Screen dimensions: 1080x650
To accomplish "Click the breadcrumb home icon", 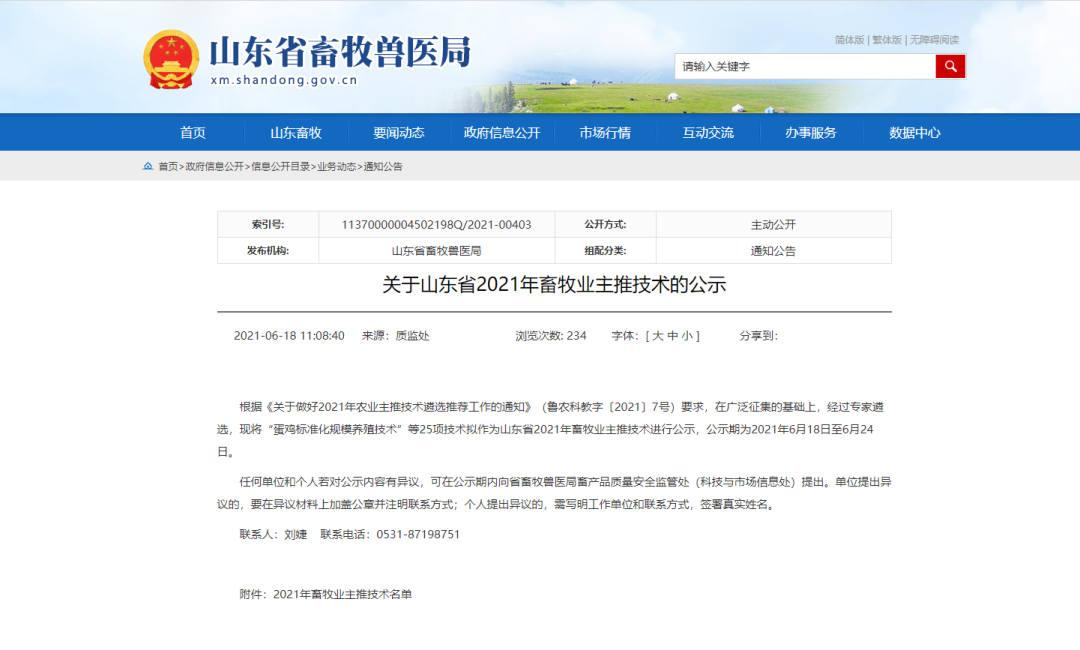I will click(148, 167).
